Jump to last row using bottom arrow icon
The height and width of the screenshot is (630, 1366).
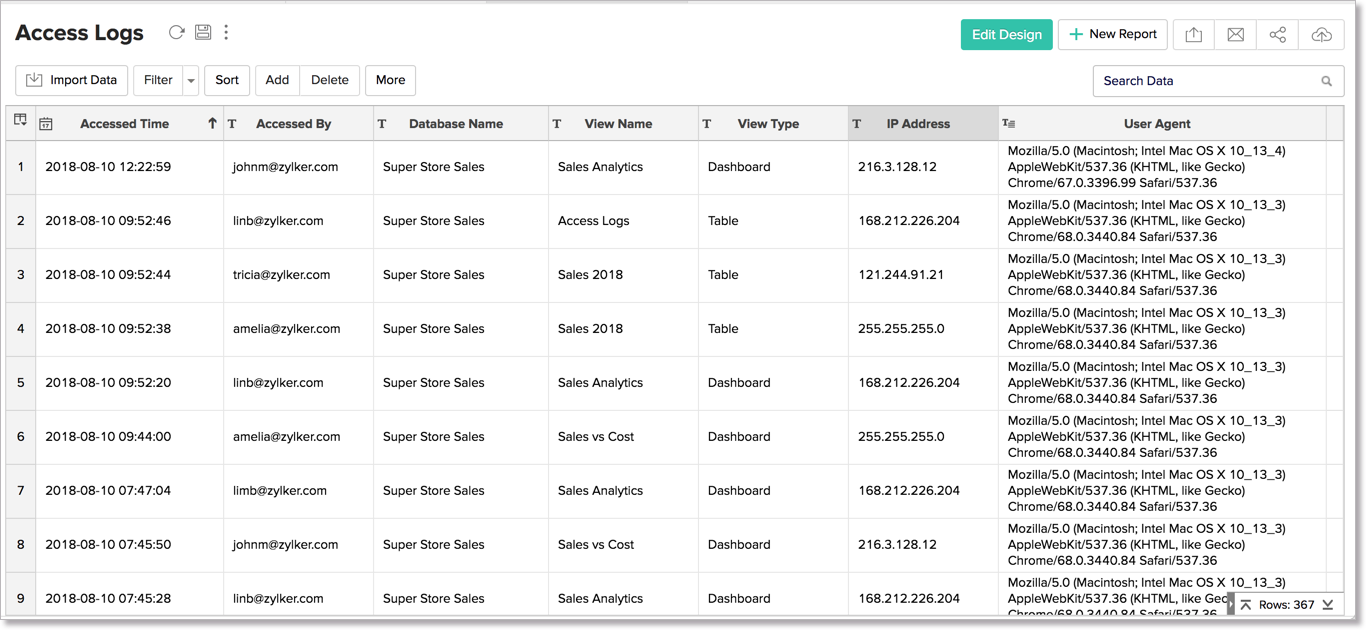1328,605
